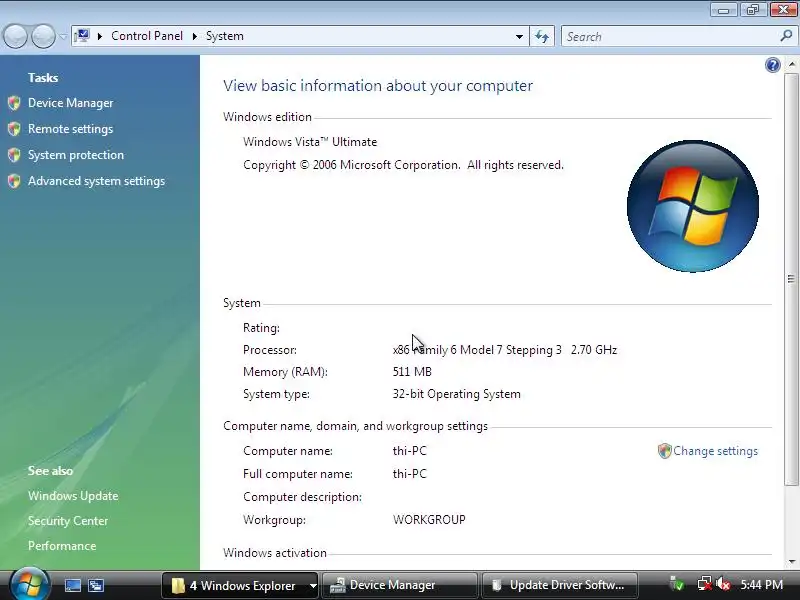Click the Windows Vista logo image
The width and height of the screenshot is (800, 600).
(x=693, y=206)
